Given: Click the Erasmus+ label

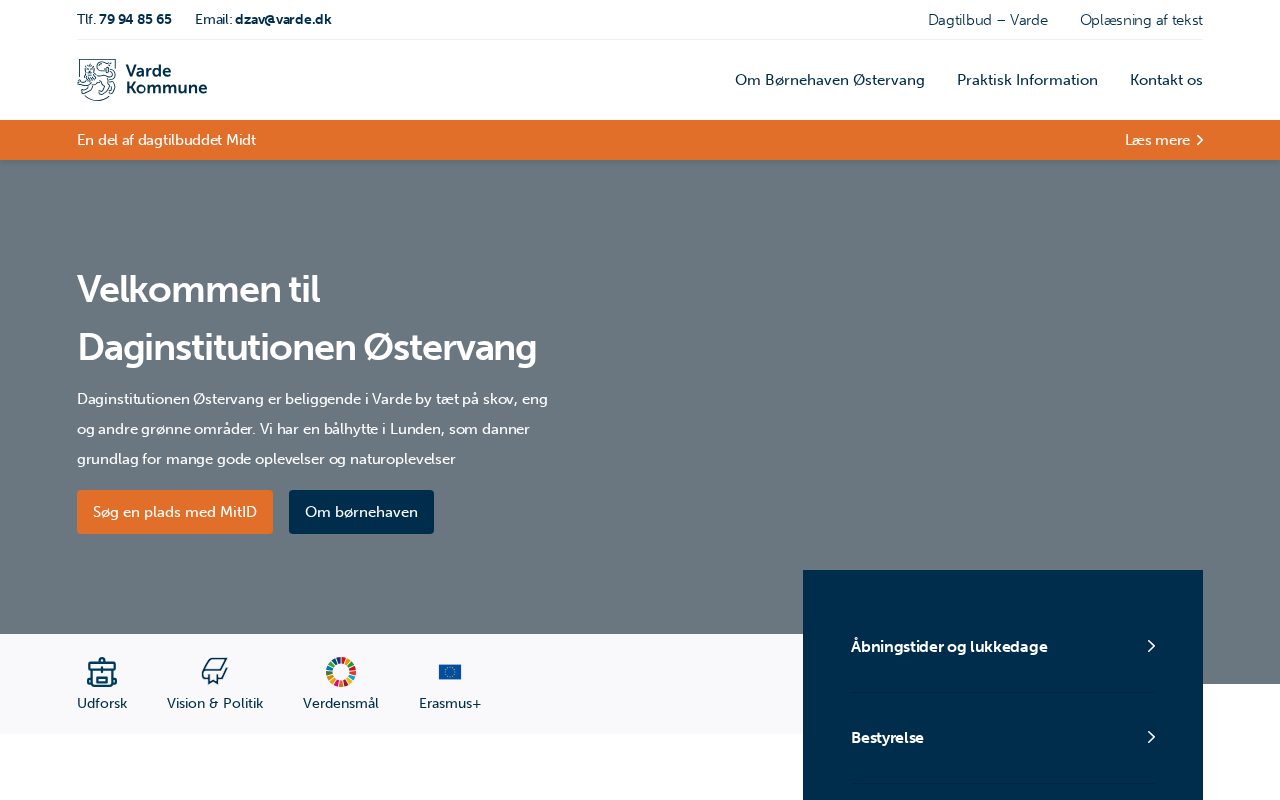Looking at the screenshot, I should [x=450, y=703].
